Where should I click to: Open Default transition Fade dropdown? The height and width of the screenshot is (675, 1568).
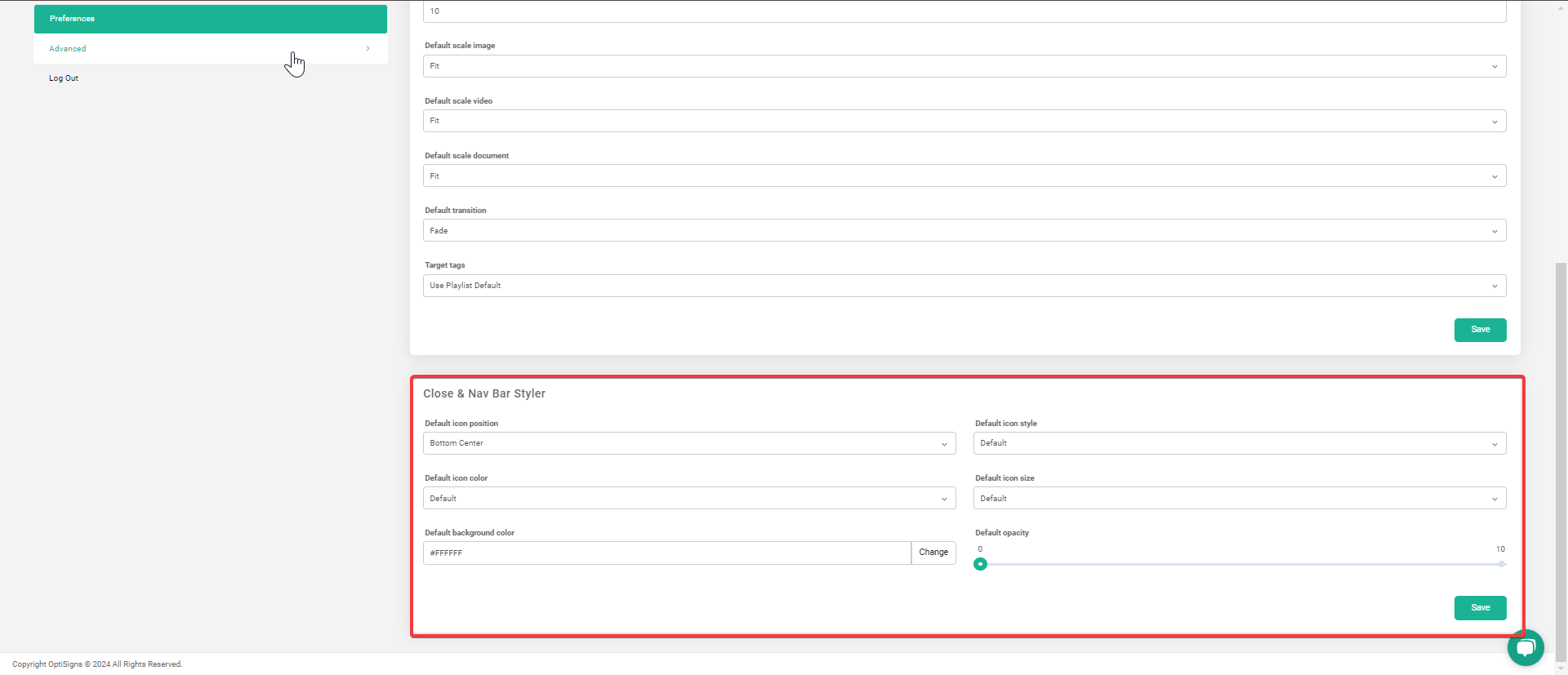(964, 230)
